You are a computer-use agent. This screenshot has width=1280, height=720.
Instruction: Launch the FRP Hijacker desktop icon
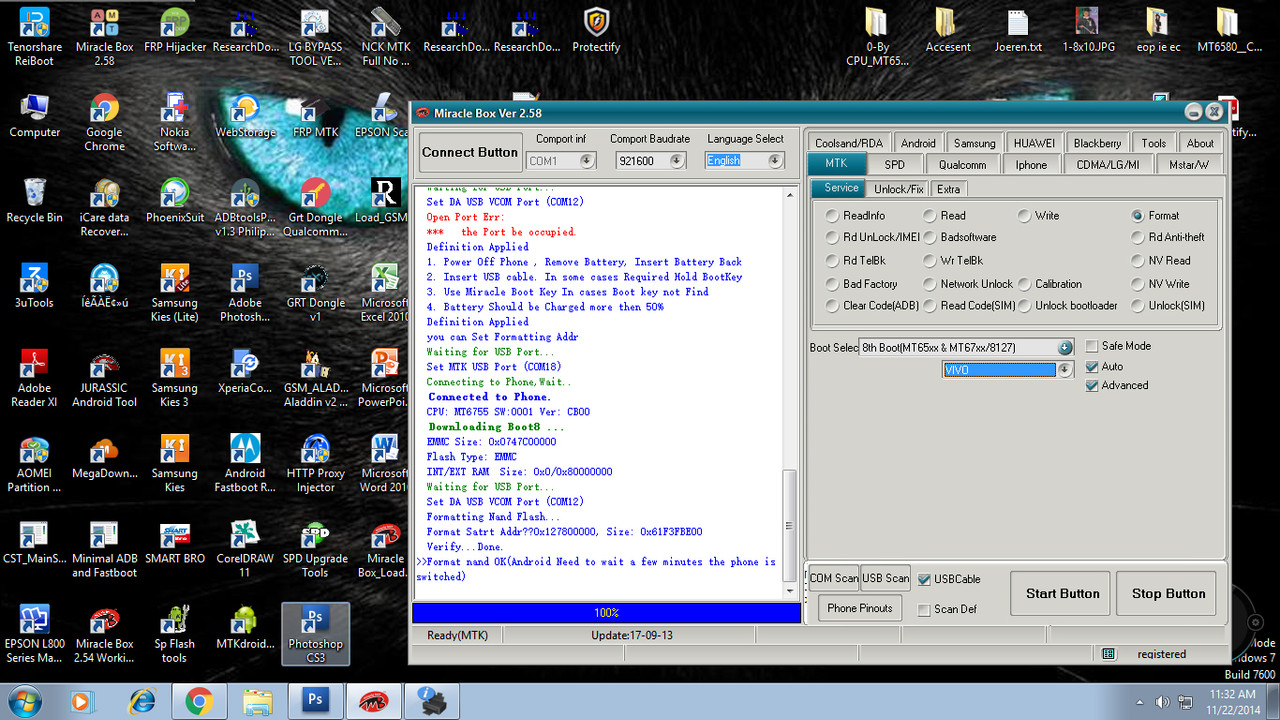click(175, 30)
